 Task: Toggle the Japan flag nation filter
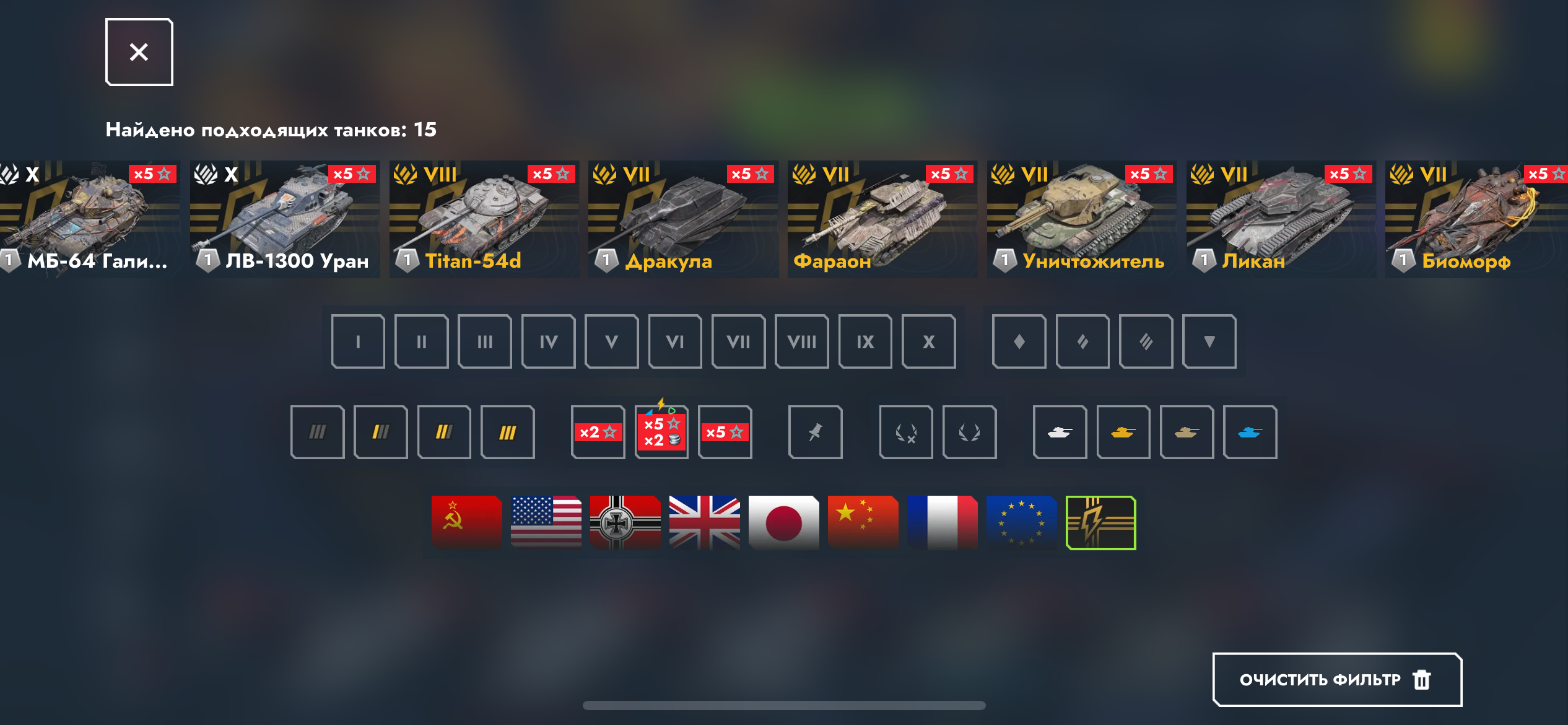(x=783, y=522)
